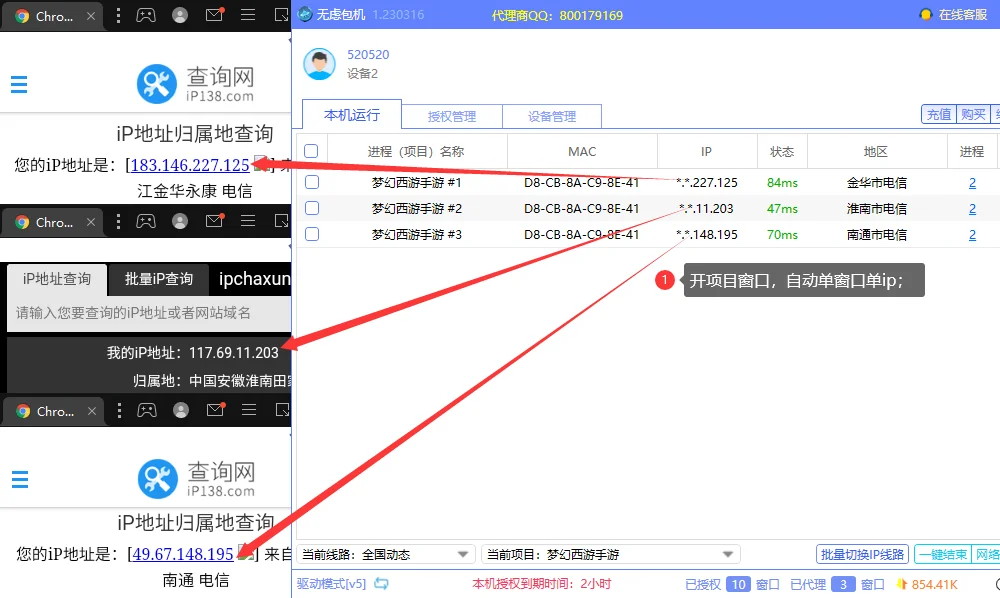
Task: Select Chrome tab in bottom browser window
Action: click(x=52, y=411)
